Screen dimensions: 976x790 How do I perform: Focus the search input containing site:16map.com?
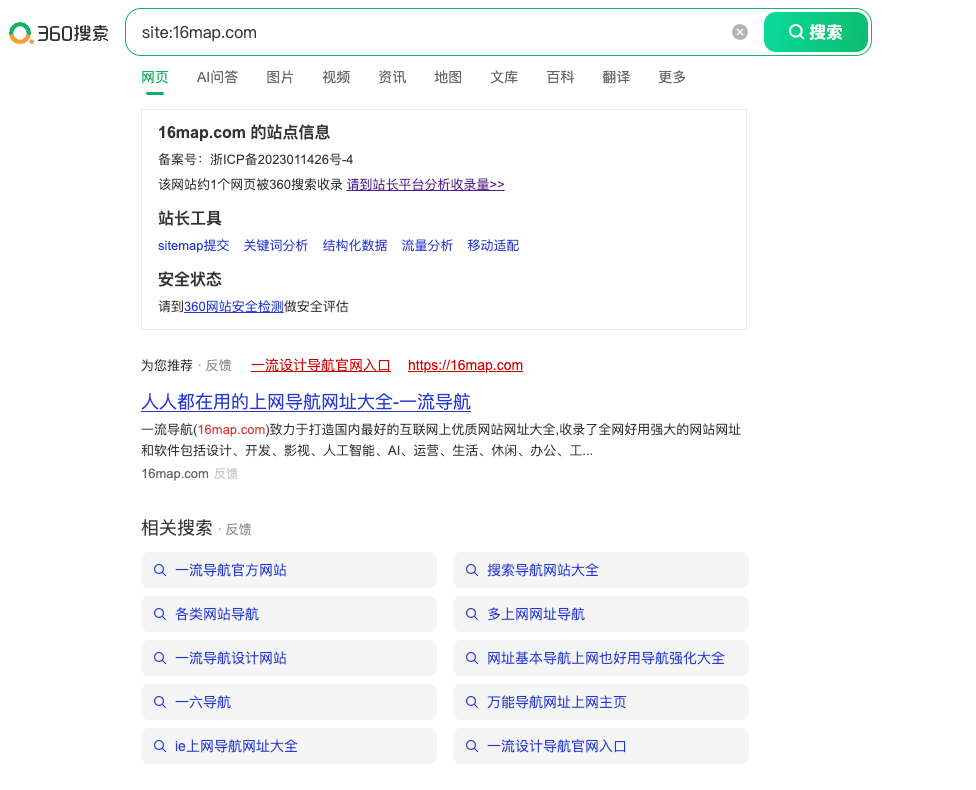(429, 32)
